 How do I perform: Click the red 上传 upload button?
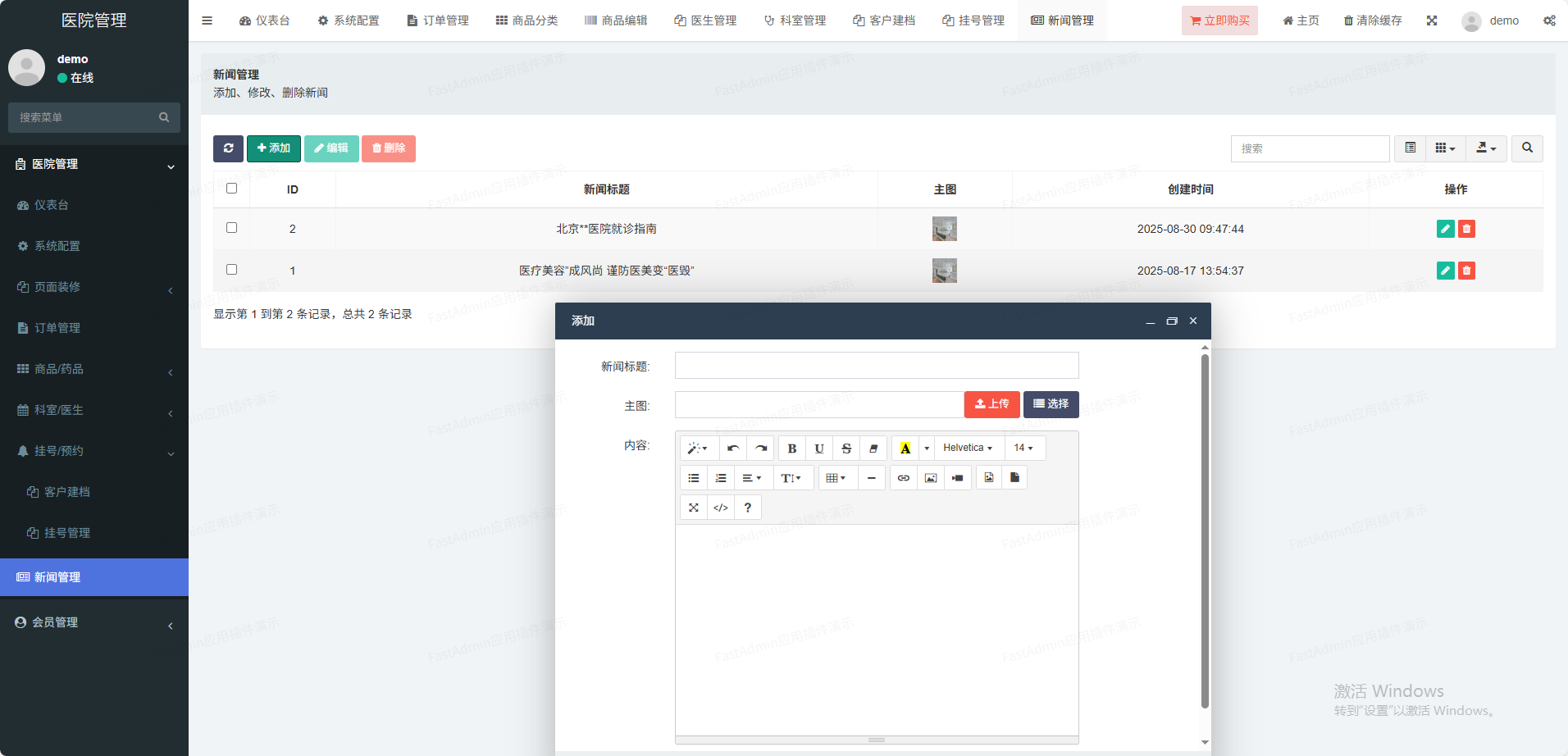(991, 404)
